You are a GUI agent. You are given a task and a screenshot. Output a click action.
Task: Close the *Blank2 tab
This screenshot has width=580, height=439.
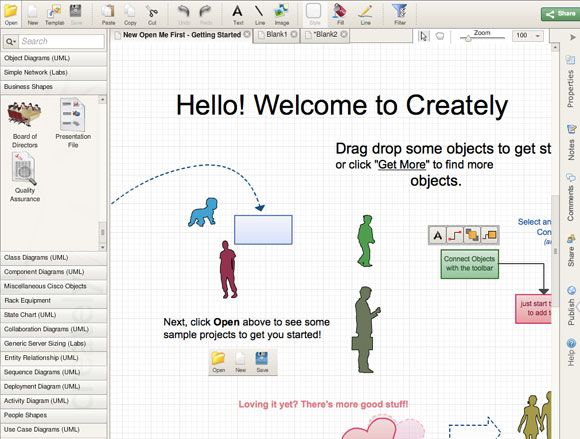pyautogui.click(x=344, y=34)
